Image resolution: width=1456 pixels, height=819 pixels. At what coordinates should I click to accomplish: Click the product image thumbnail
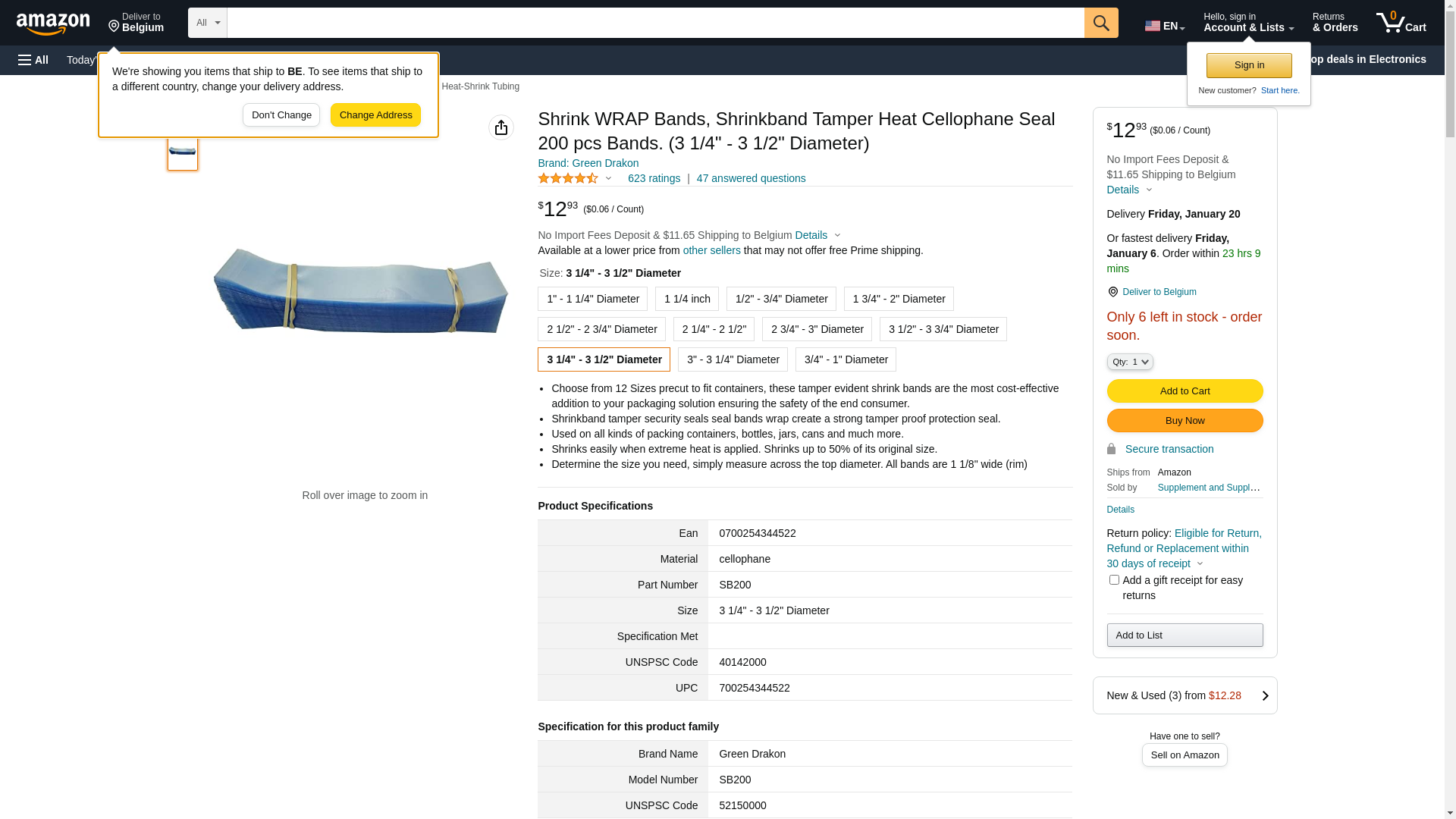pos(183,152)
